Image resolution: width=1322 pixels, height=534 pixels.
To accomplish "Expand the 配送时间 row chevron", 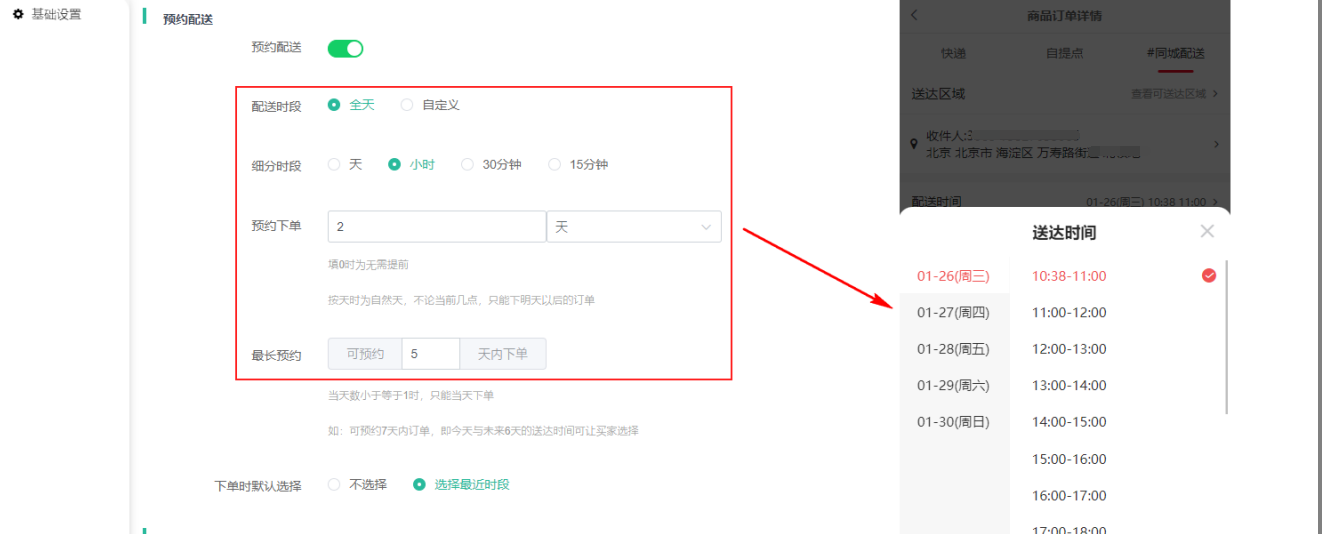I will tap(1215, 201).
